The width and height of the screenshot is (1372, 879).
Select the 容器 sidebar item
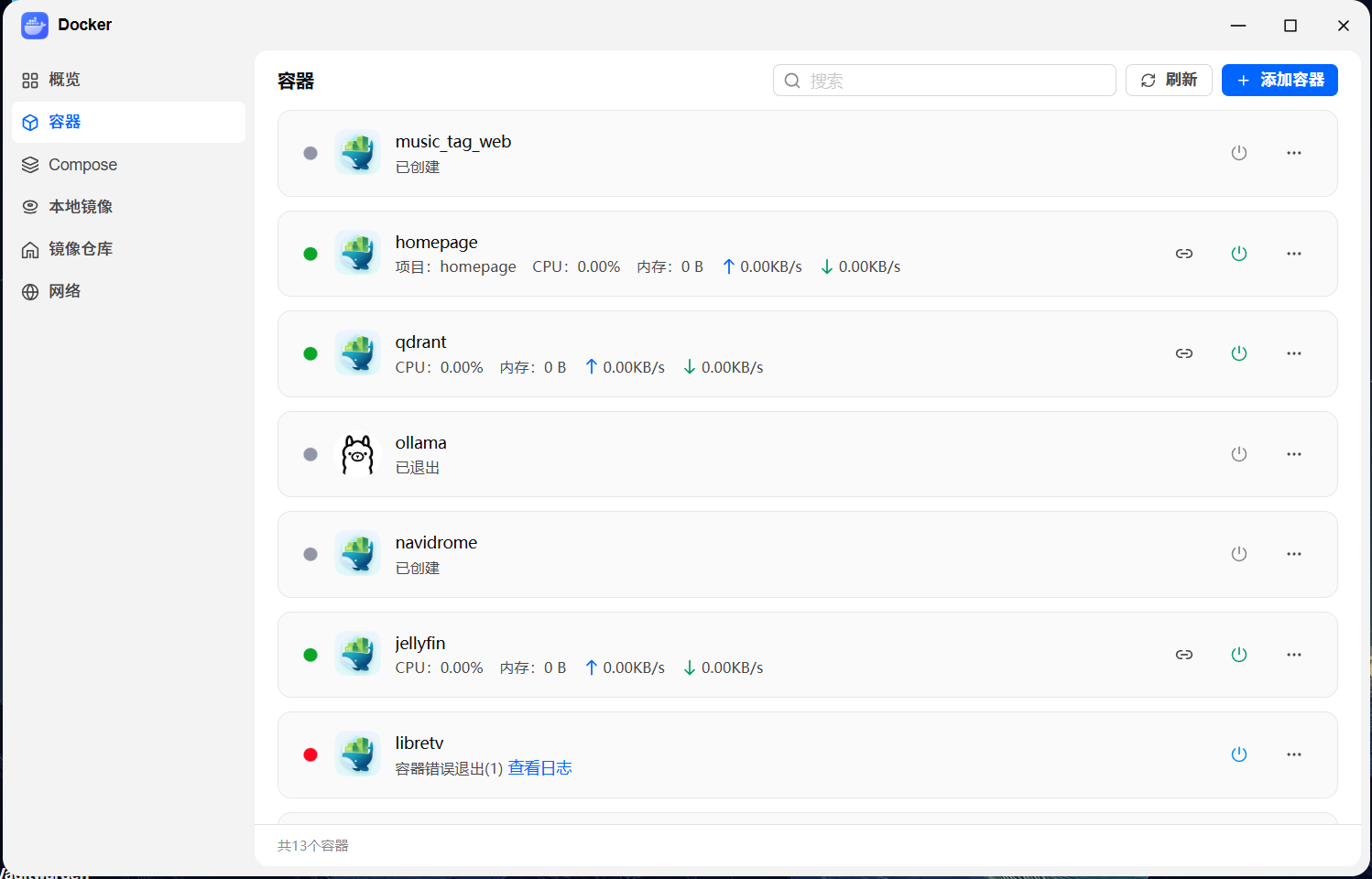tap(128, 122)
